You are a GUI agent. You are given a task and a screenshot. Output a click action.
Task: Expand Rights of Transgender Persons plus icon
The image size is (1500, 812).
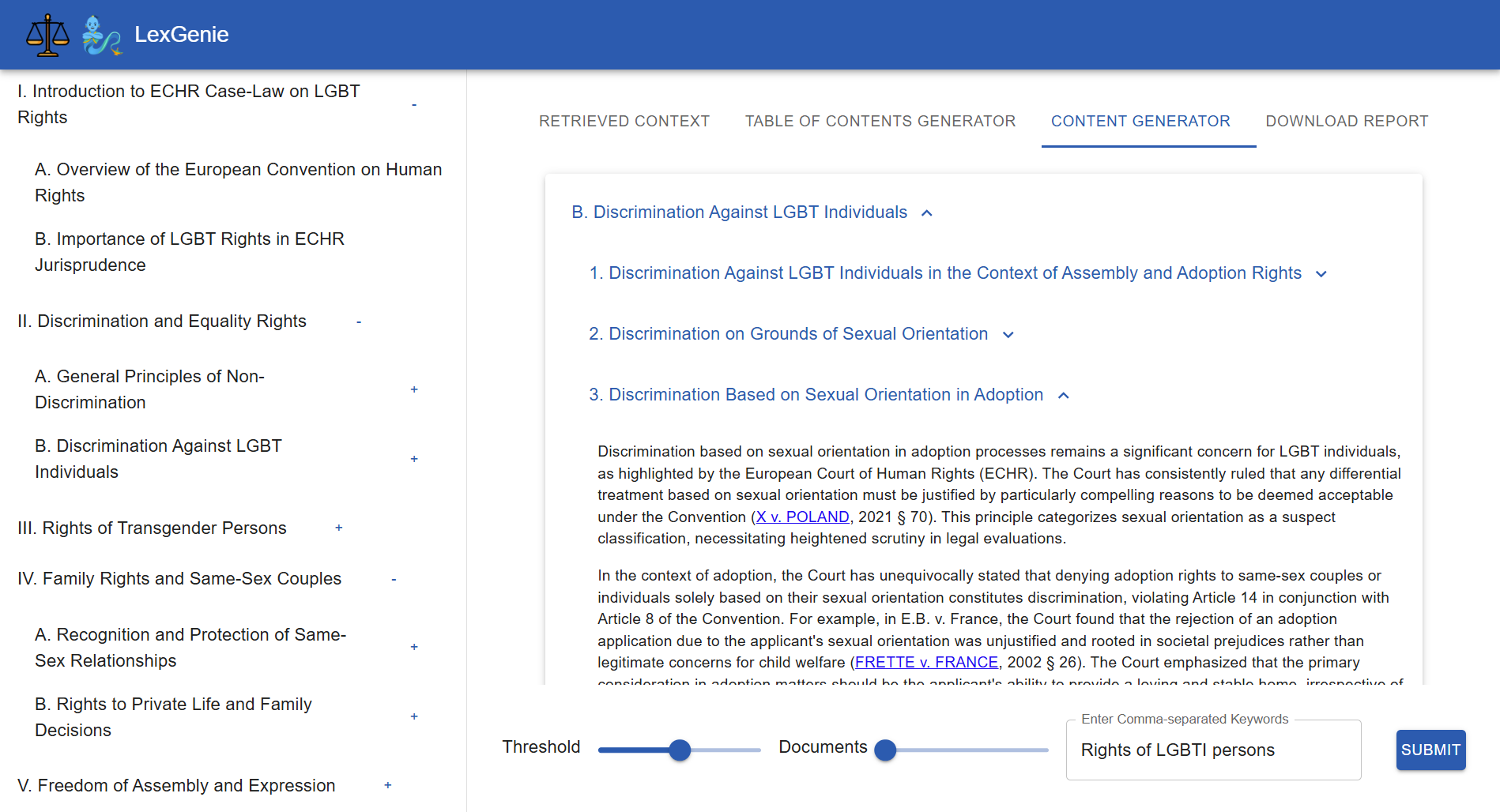point(339,528)
